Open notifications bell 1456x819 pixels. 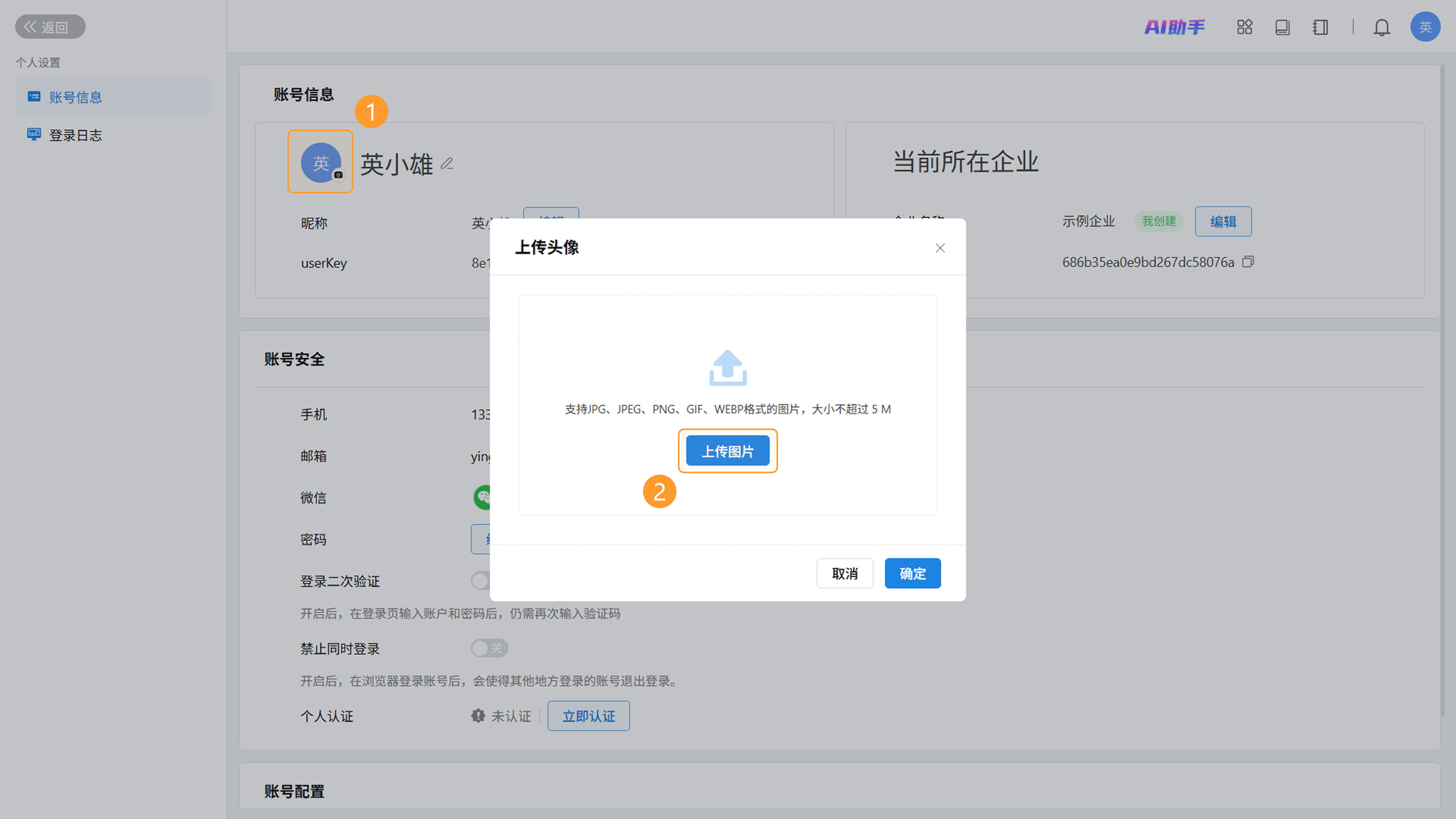[x=1381, y=27]
